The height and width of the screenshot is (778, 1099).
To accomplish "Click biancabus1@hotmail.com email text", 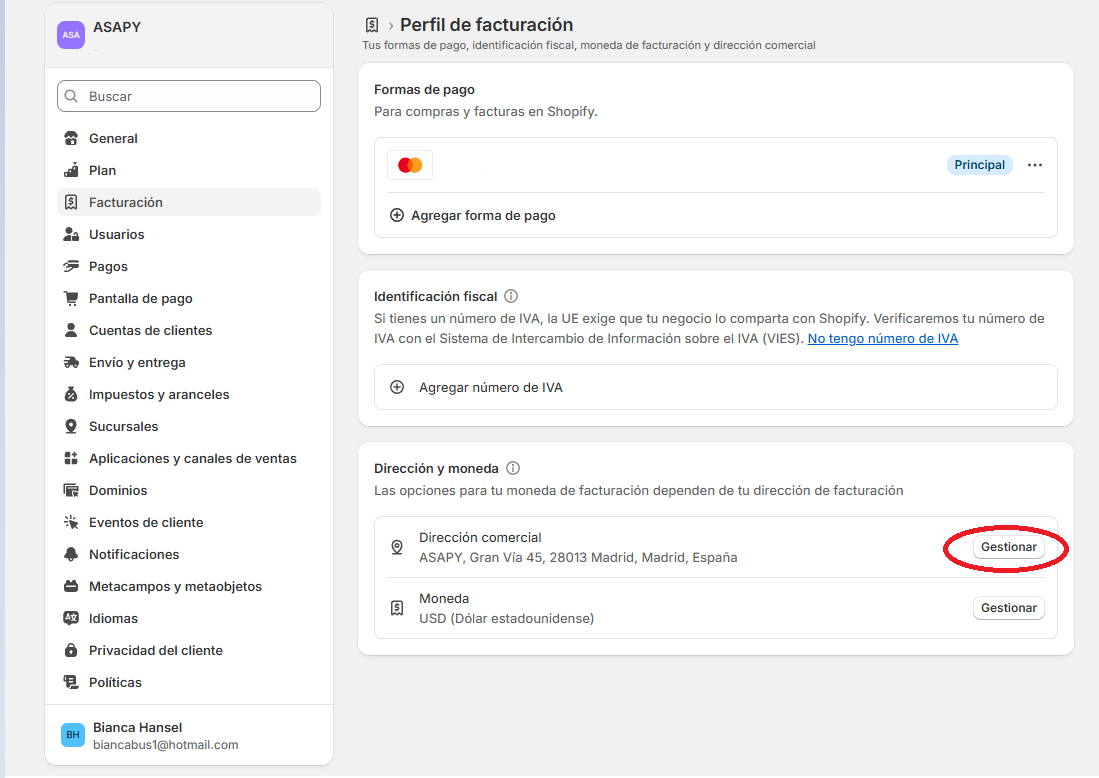I will [165, 745].
